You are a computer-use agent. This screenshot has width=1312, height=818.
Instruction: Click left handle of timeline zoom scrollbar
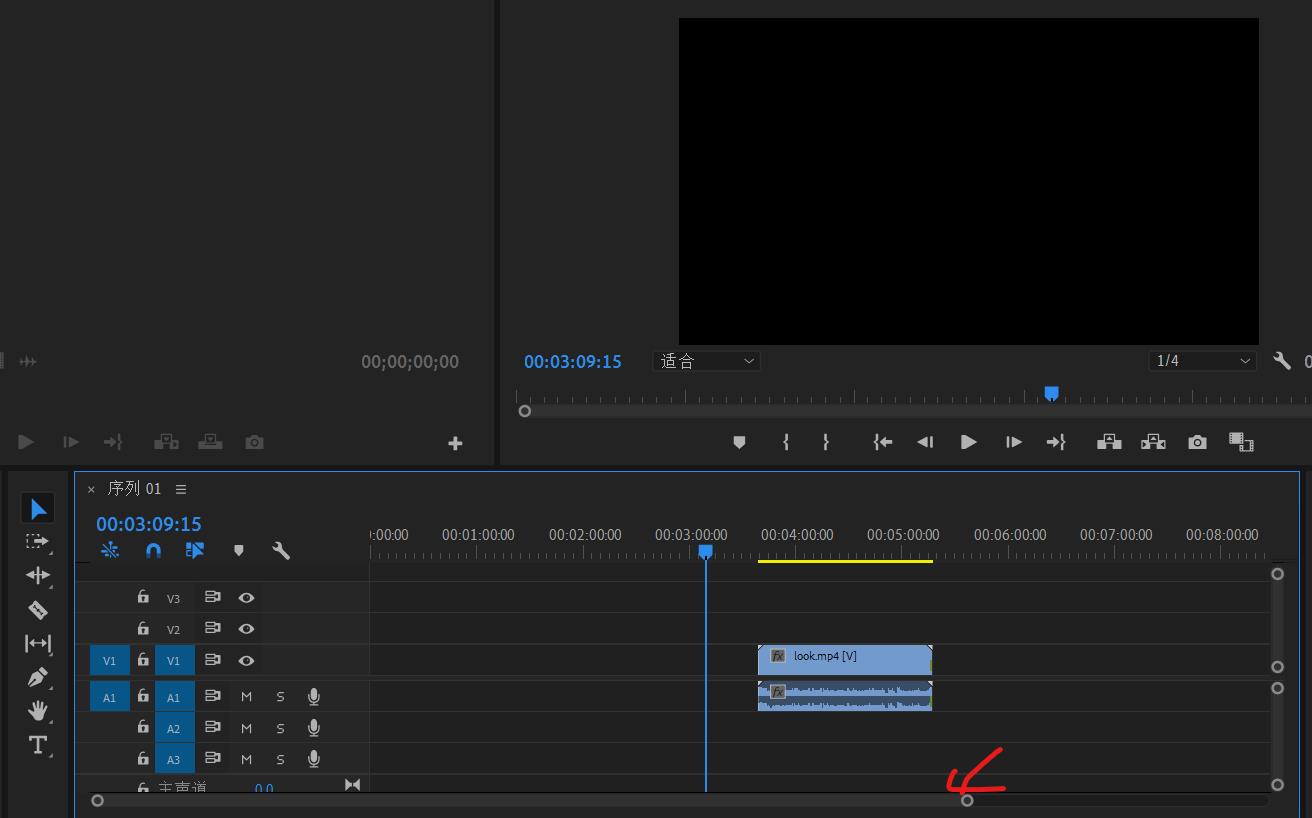click(97, 800)
